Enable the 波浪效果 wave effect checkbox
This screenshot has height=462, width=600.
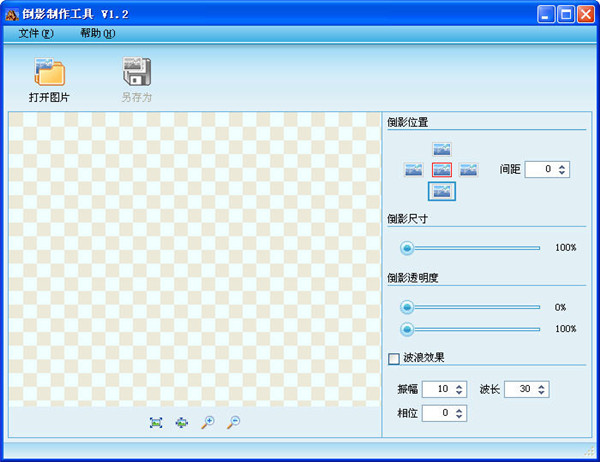(x=394, y=359)
